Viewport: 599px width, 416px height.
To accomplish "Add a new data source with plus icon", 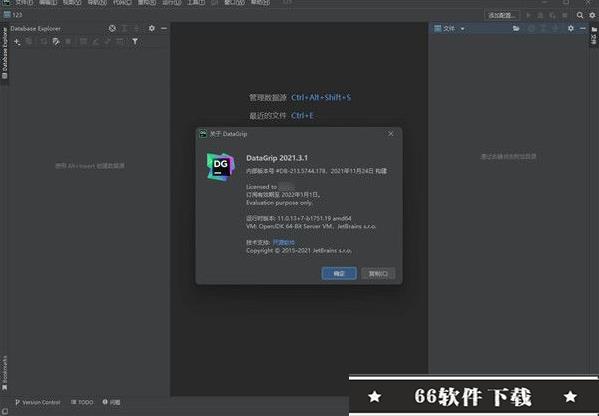I will 17,42.
